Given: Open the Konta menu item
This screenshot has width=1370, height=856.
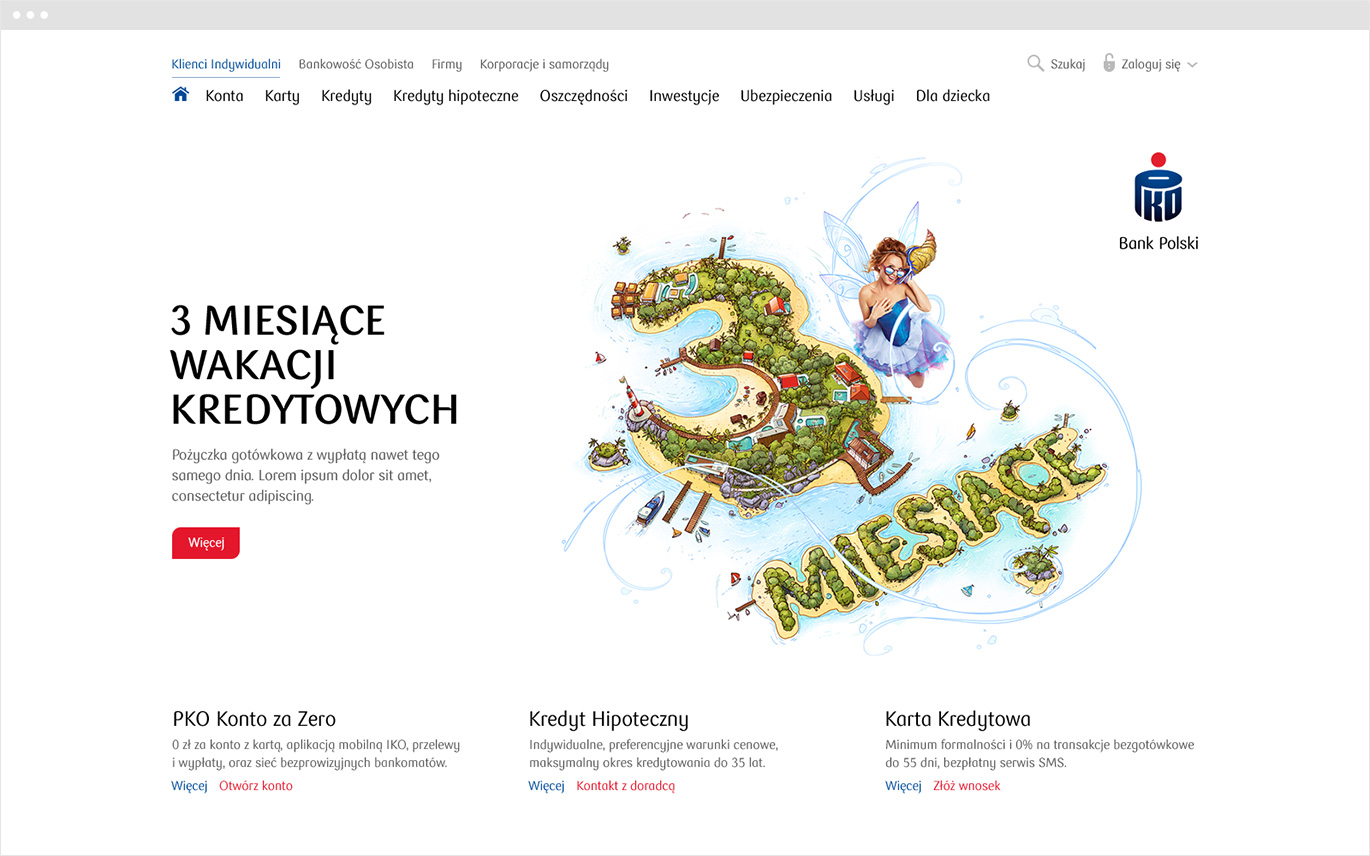Looking at the screenshot, I should (x=225, y=95).
